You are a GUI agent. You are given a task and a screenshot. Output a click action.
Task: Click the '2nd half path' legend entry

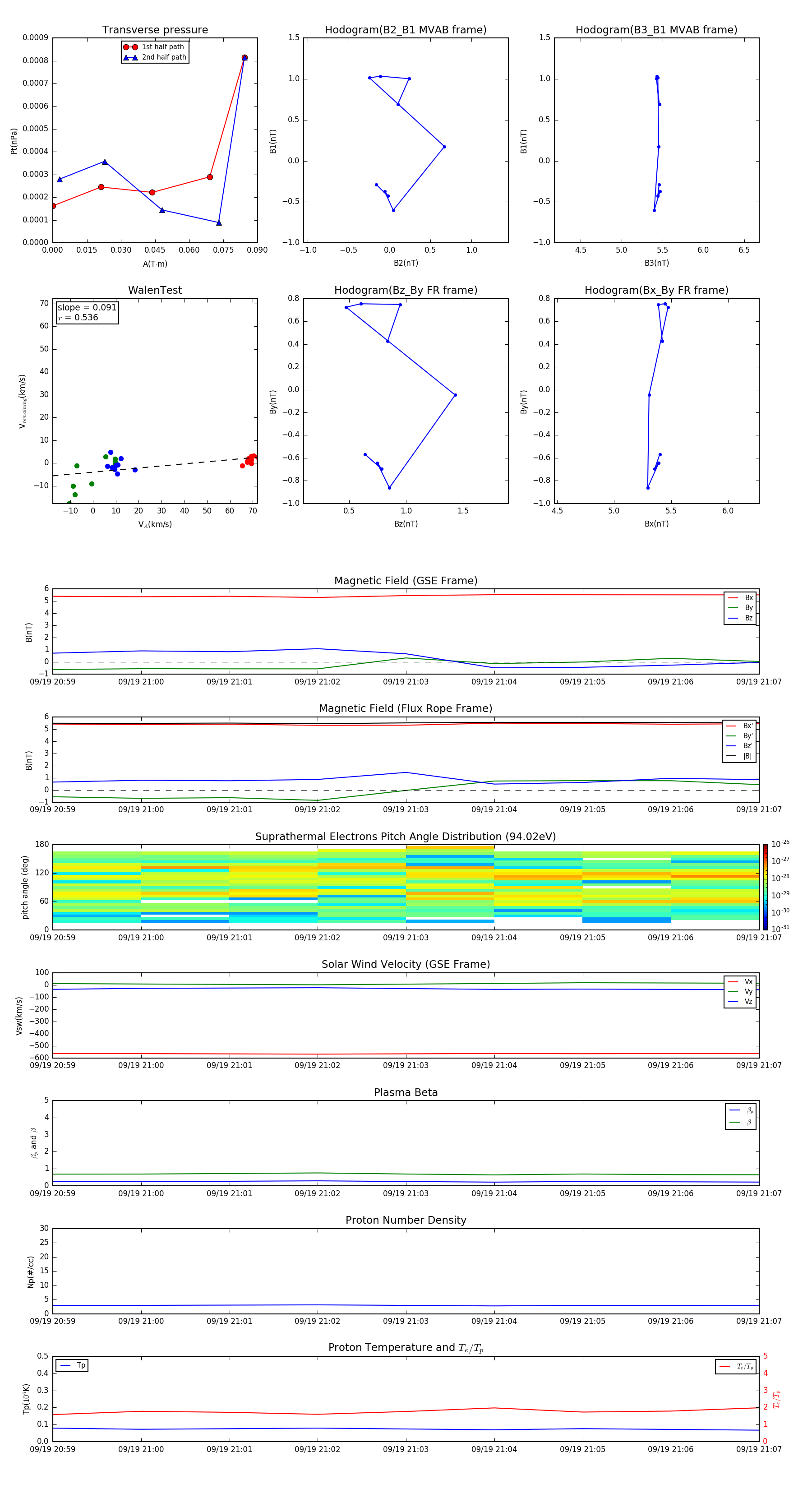click(x=155, y=57)
